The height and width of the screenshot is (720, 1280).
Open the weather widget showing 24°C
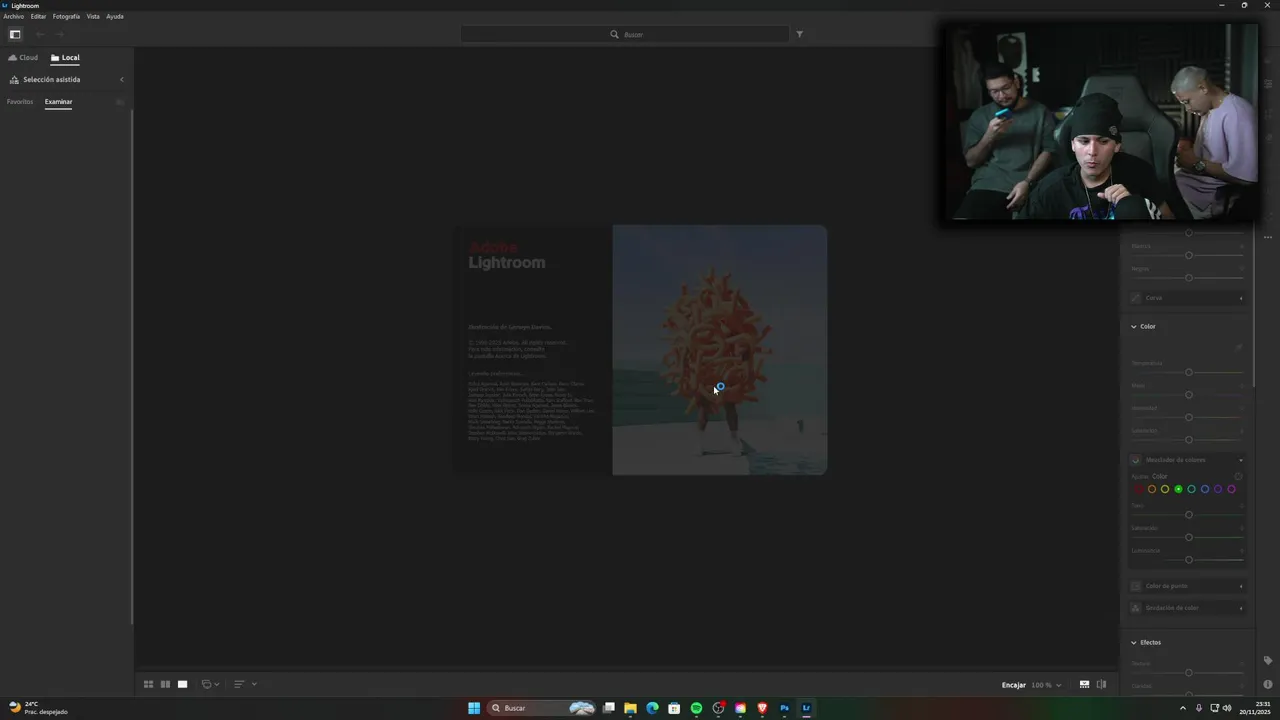[38, 708]
